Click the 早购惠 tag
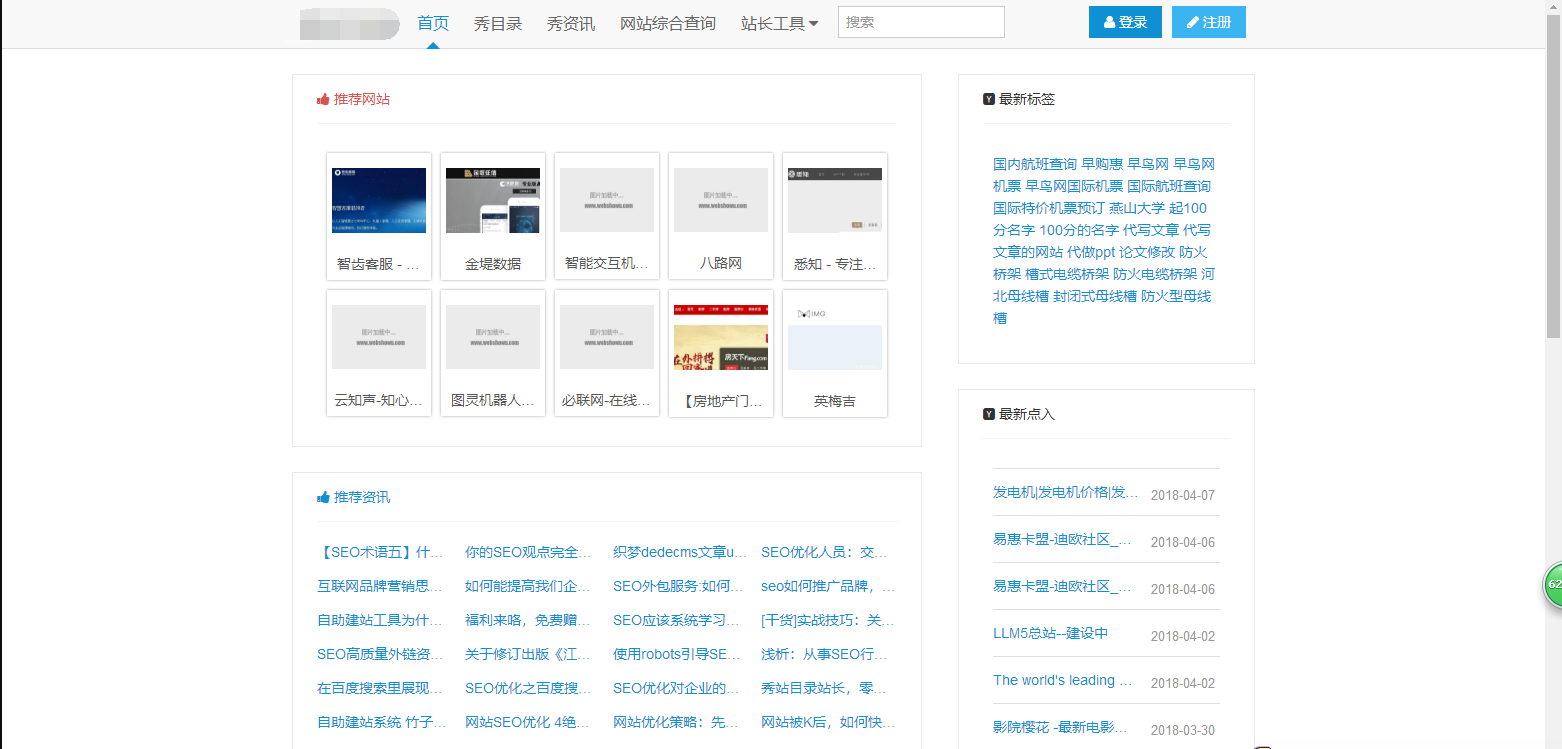The height and width of the screenshot is (749, 1562). pos(1102,164)
